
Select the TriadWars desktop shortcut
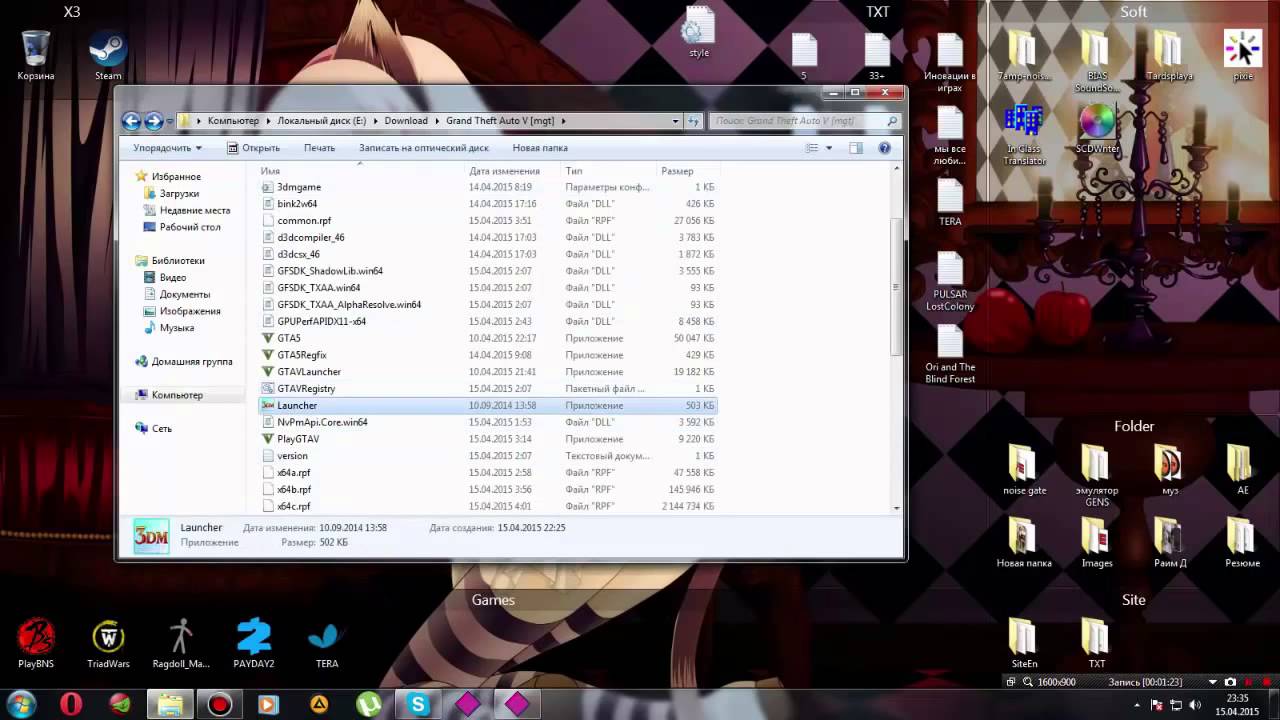[x=108, y=644]
